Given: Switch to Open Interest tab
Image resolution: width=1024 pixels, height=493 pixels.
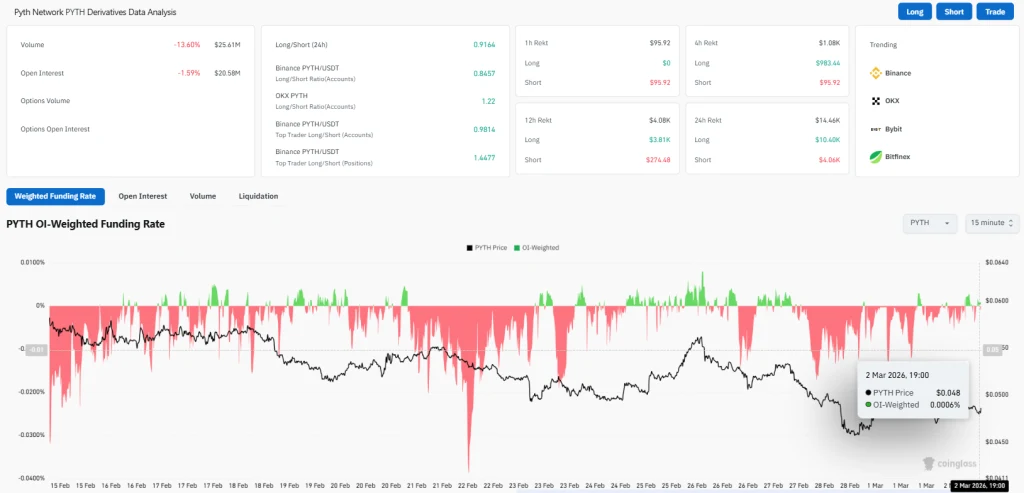Looking at the screenshot, I should pos(142,196).
